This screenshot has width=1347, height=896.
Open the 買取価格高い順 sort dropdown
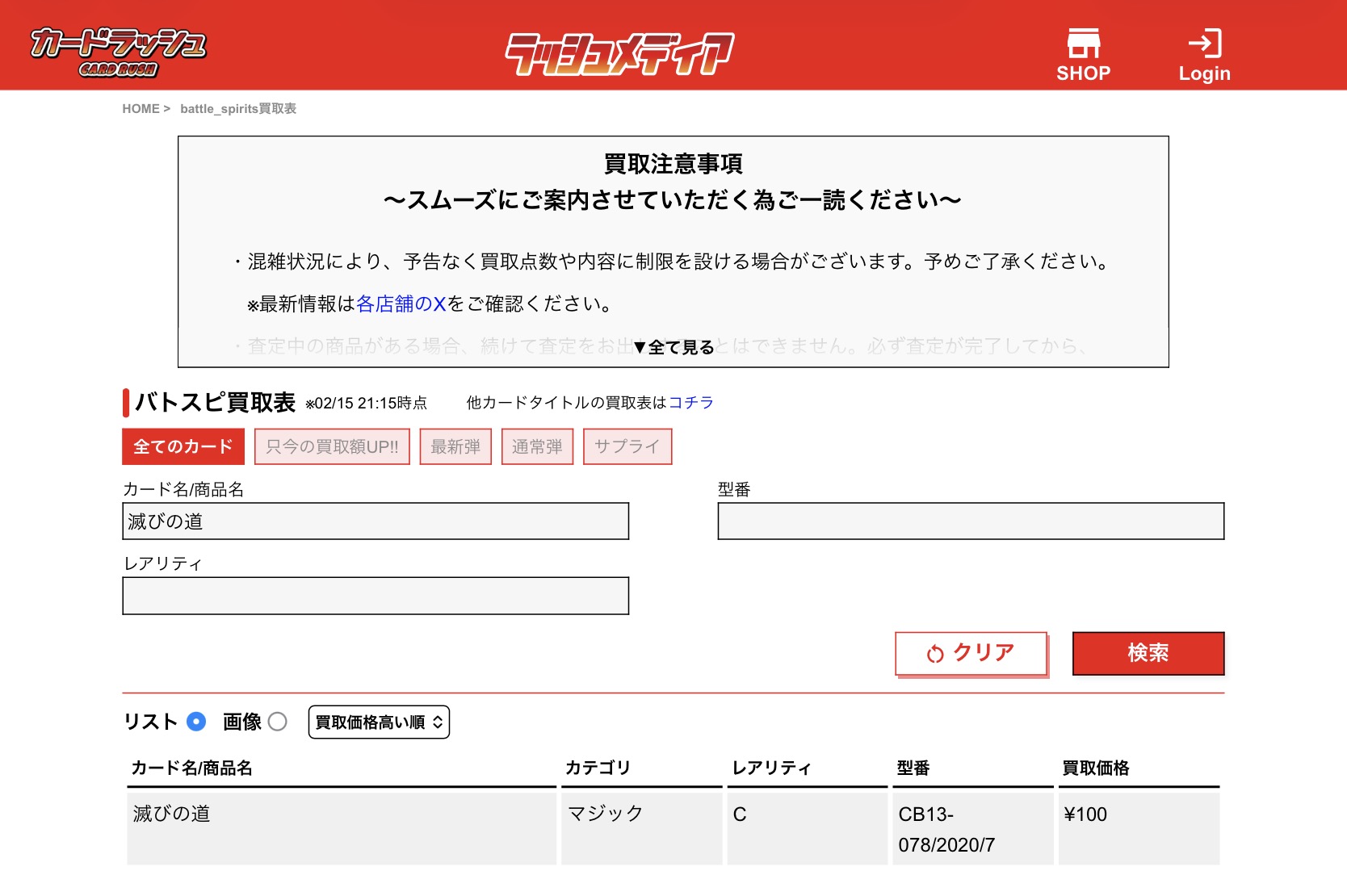(379, 722)
